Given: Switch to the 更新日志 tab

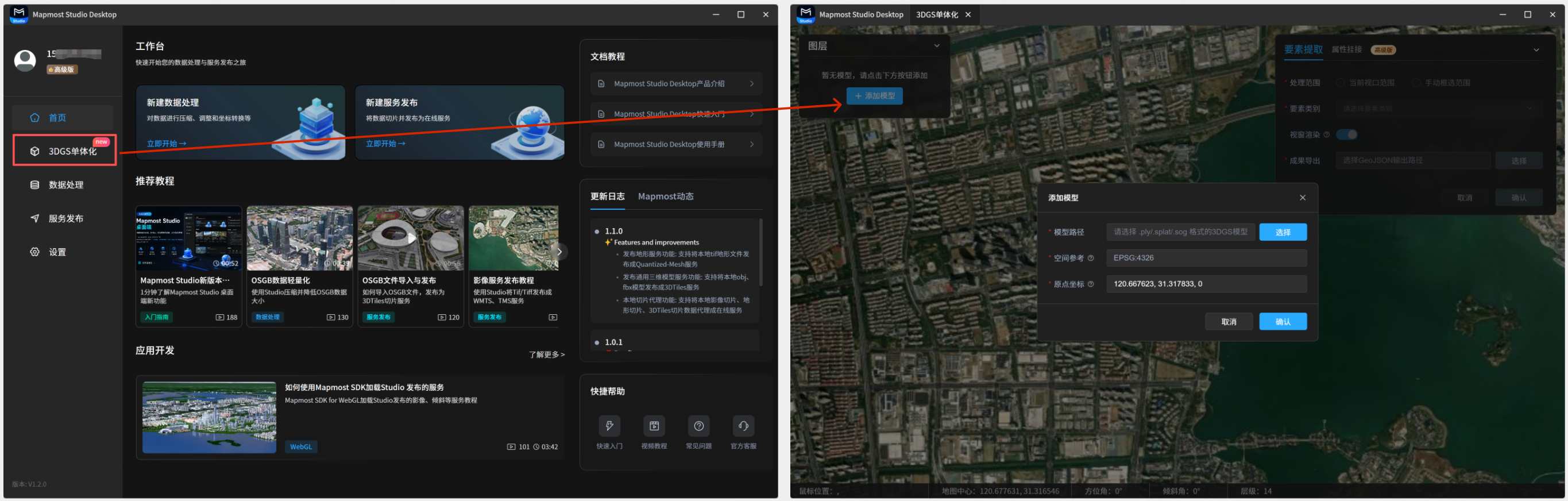Looking at the screenshot, I should click(607, 196).
